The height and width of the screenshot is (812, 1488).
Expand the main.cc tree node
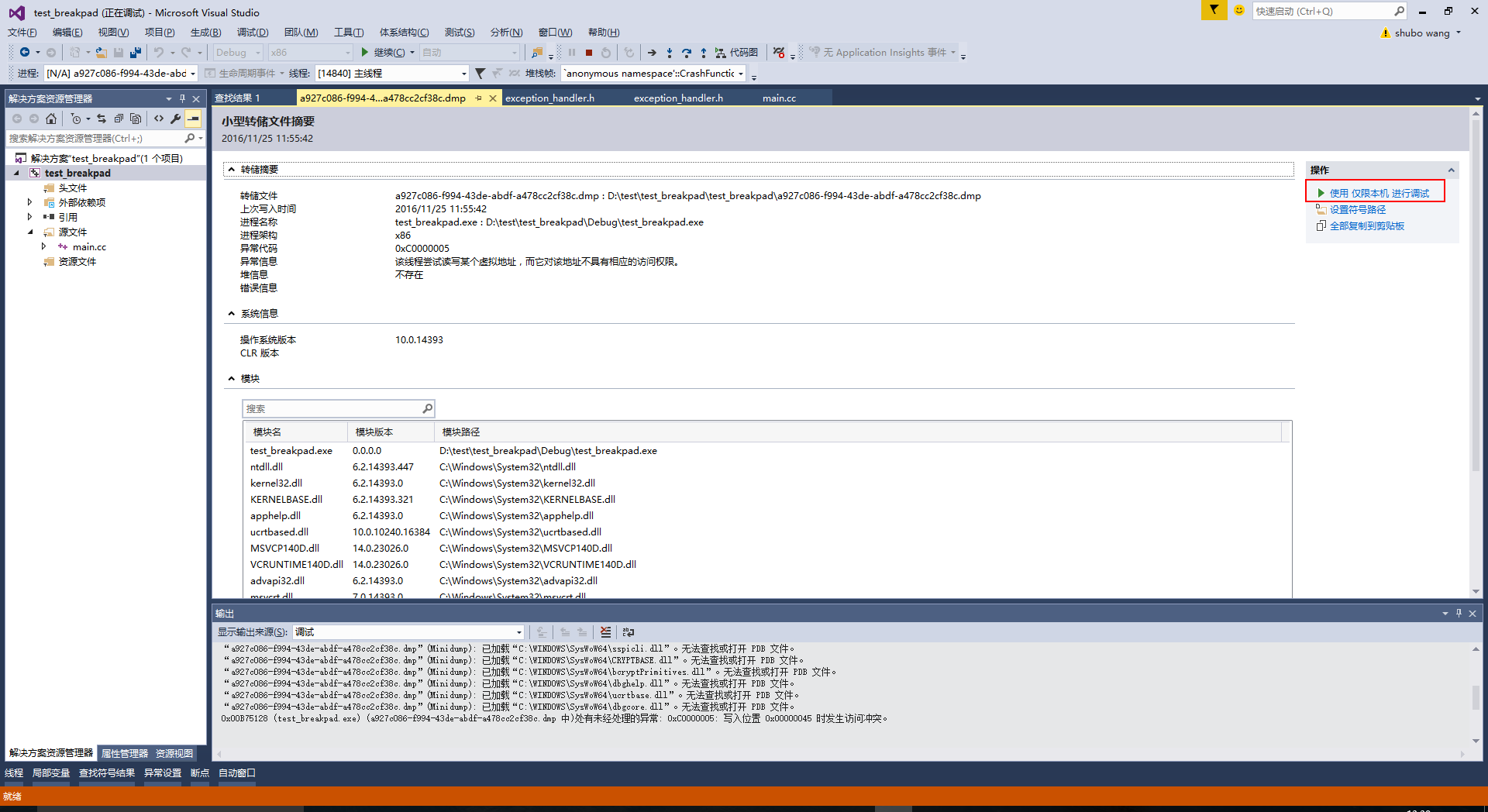tap(44, 247)
